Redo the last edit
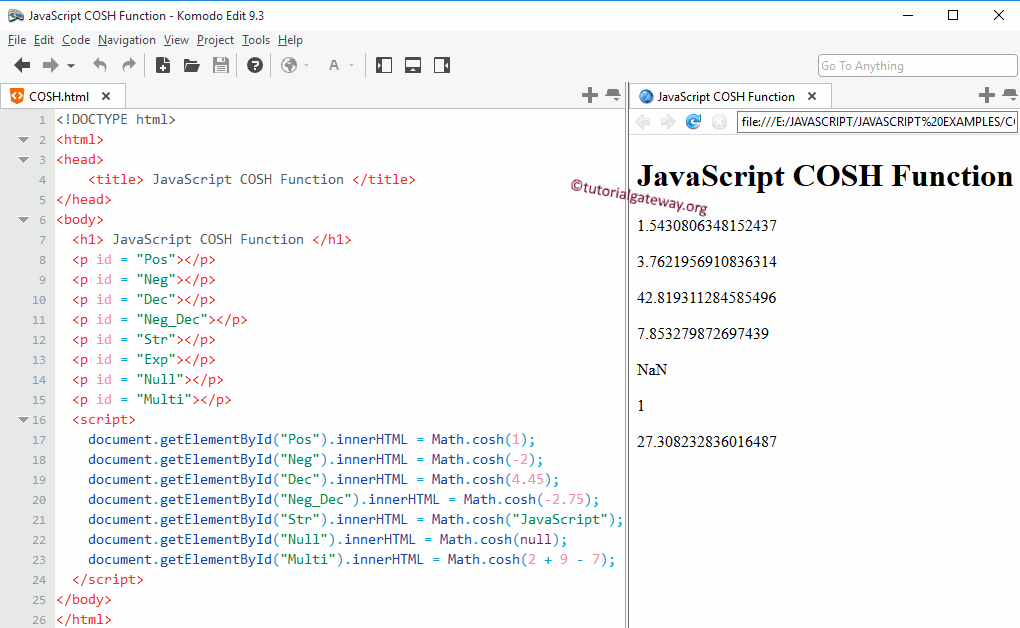Viewport: 1020px width, 628px height. tap(127, 65)
